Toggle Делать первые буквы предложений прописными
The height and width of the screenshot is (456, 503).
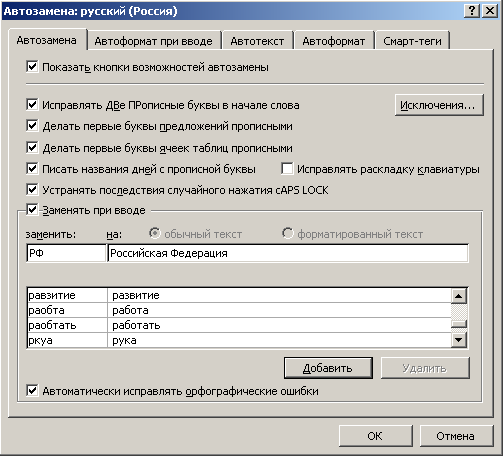coord(32,126)
